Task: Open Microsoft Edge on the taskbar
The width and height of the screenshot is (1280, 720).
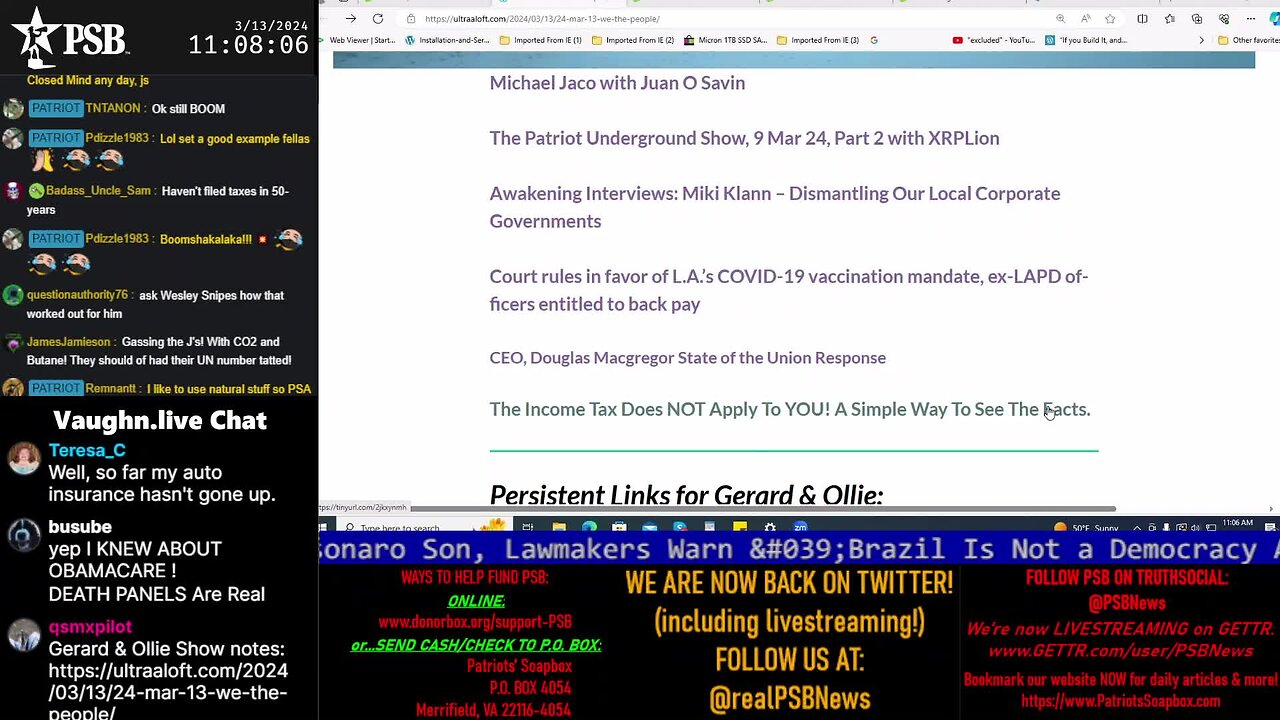Action: (x=589, y=528)
